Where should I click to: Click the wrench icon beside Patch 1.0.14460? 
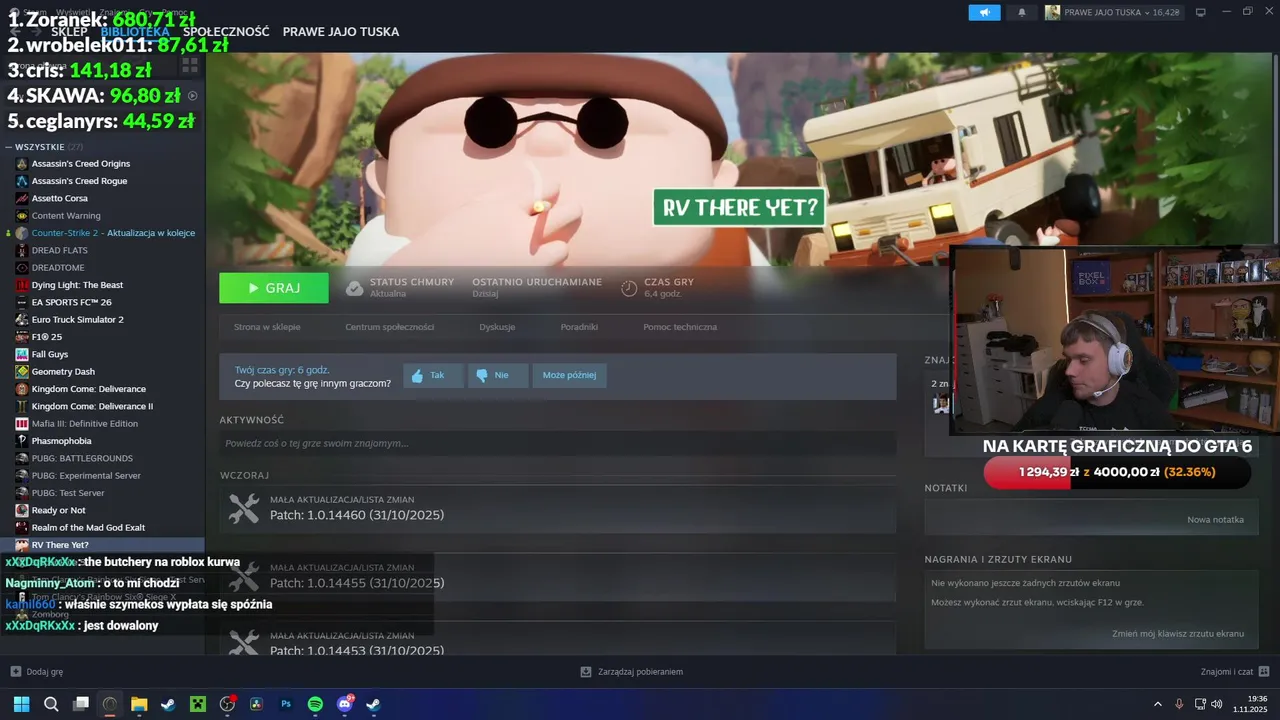(x=244, y=508)
